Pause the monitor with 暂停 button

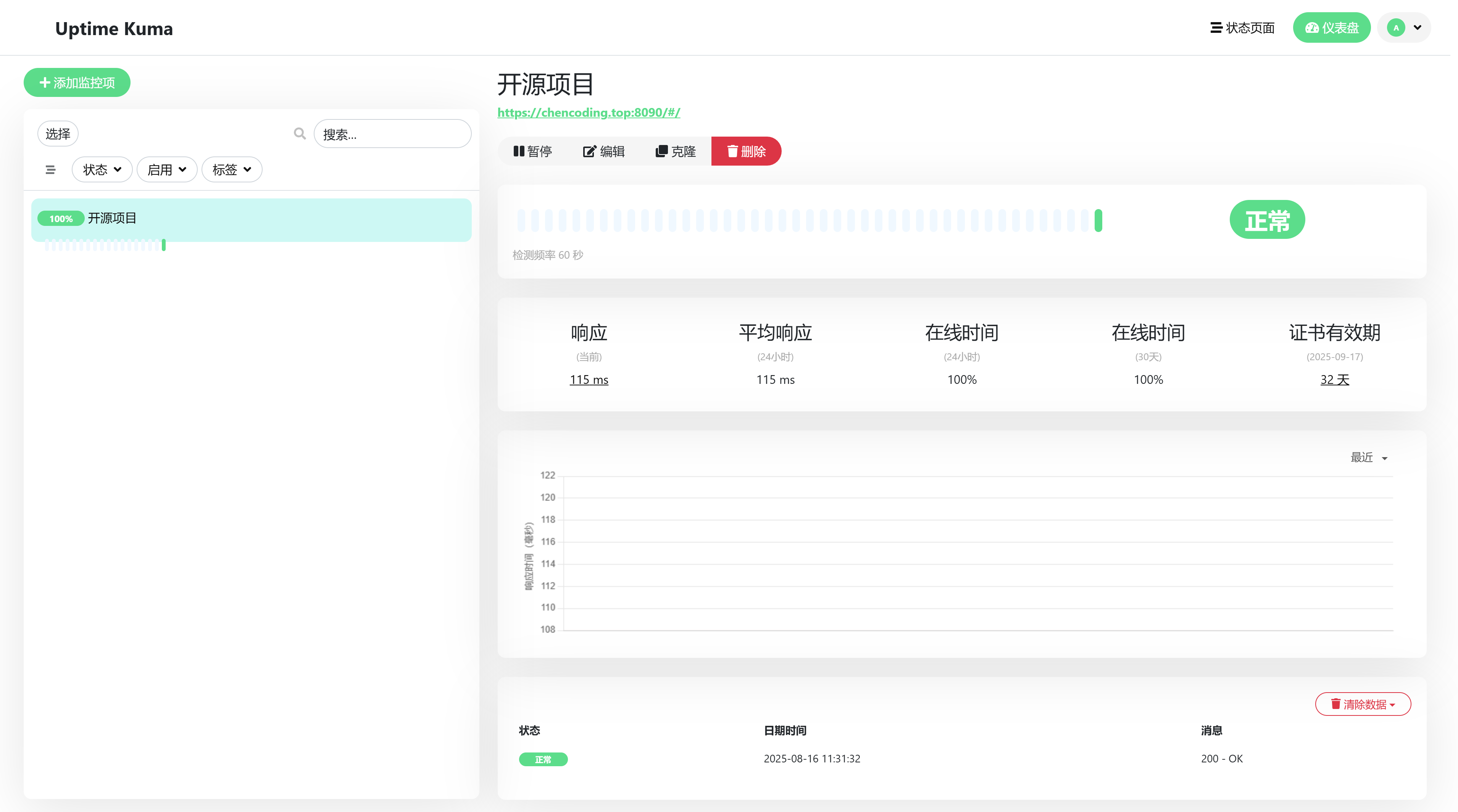pyautogui.click(x=532, y=151)
